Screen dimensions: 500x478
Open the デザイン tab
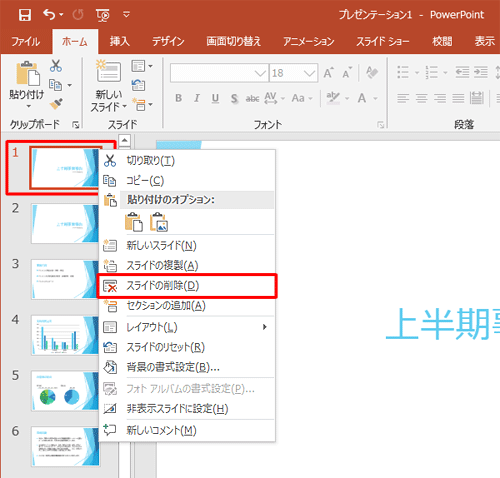(168, 41)
